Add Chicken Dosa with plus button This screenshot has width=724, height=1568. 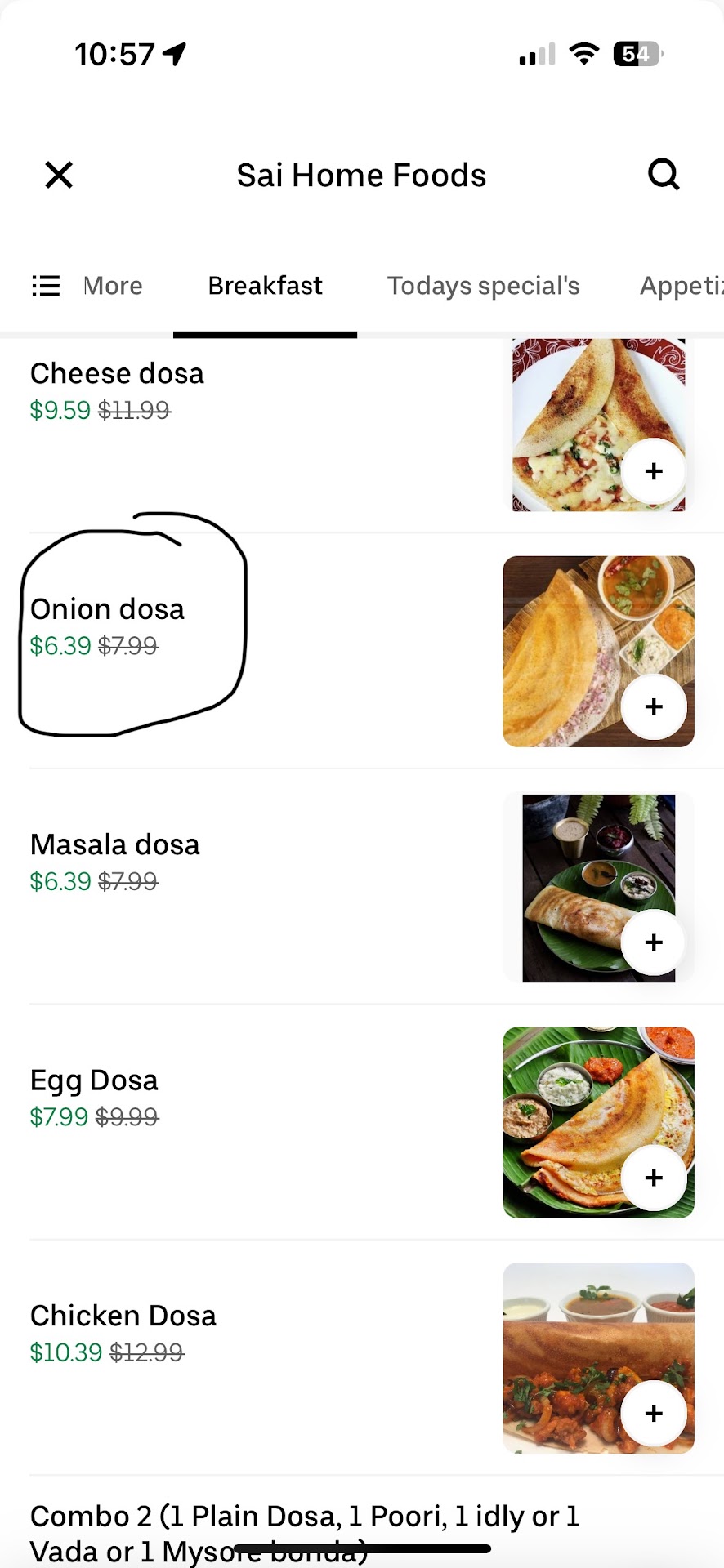(653, 1414)
